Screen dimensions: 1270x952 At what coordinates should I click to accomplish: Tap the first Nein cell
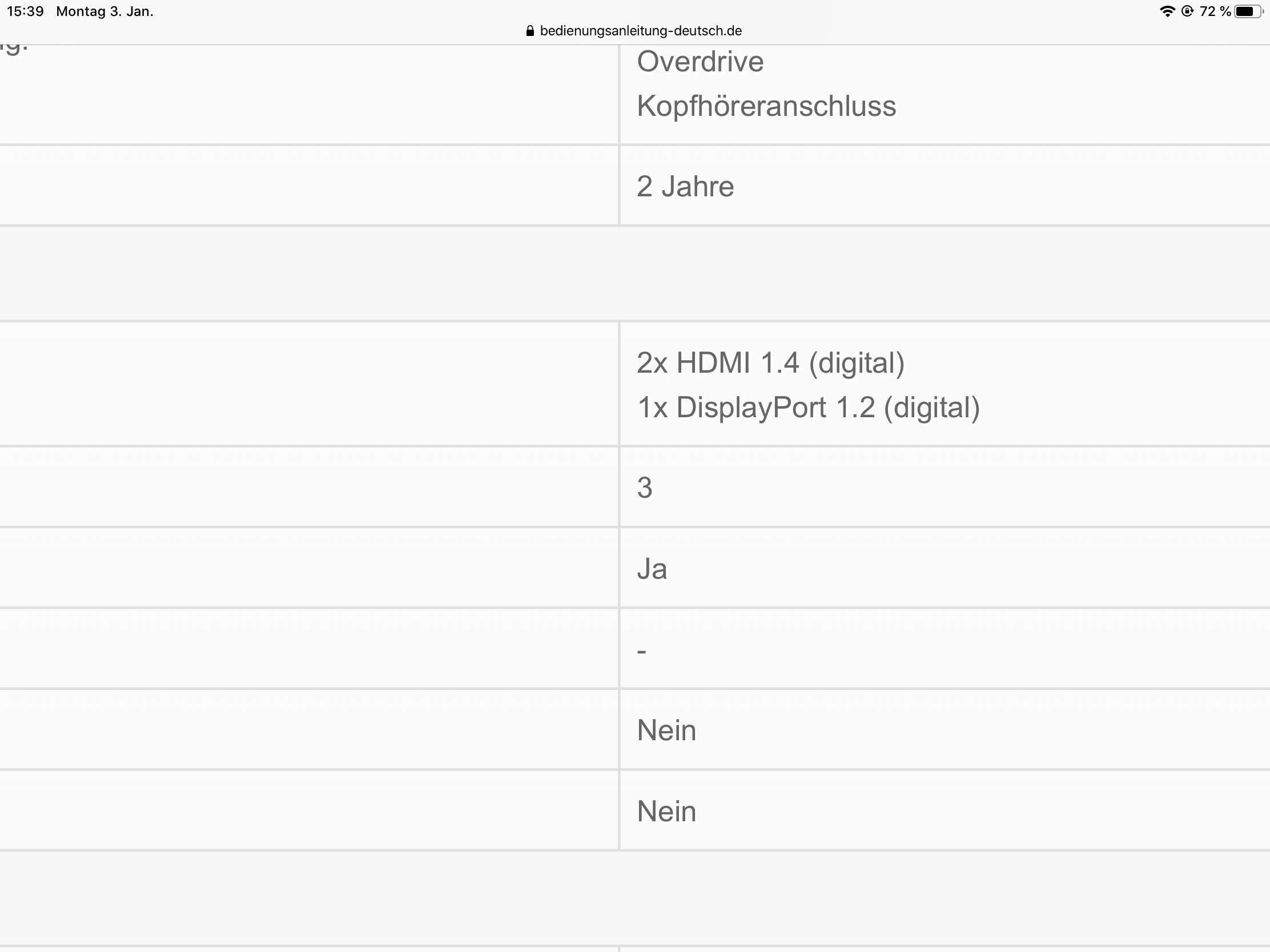[945, 730]
